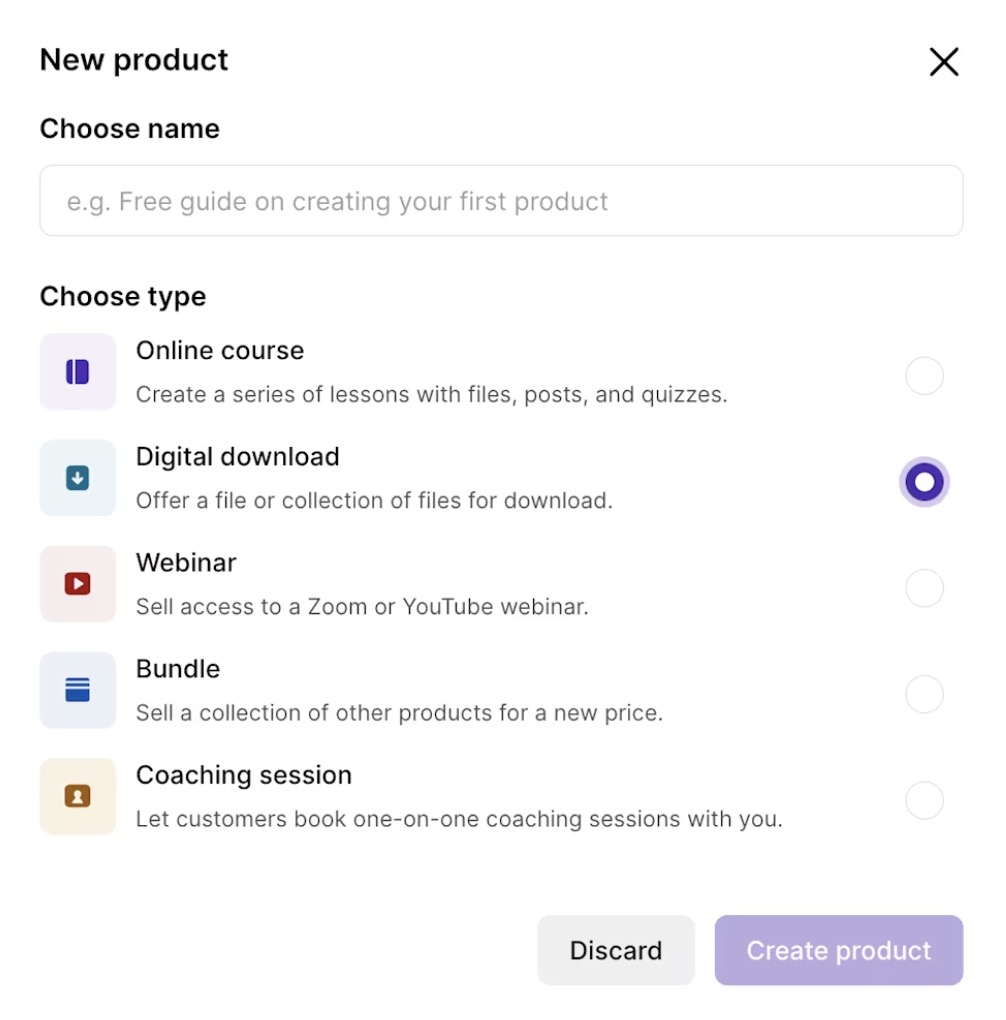Select the Bundle radio button
This screenshot has height=1020, width=1006.
coord(923,694)
